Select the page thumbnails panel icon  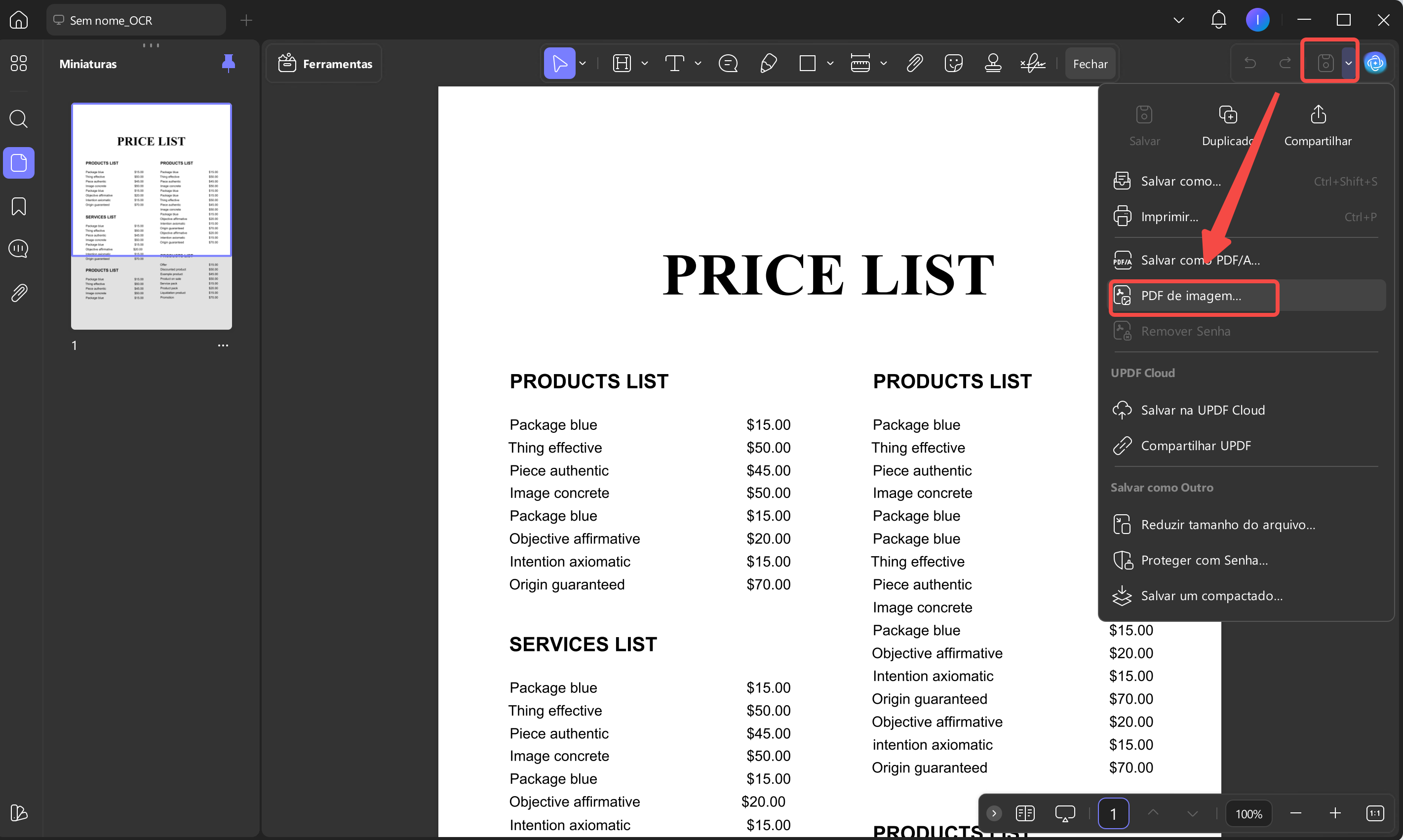click(x=19, y=163)
